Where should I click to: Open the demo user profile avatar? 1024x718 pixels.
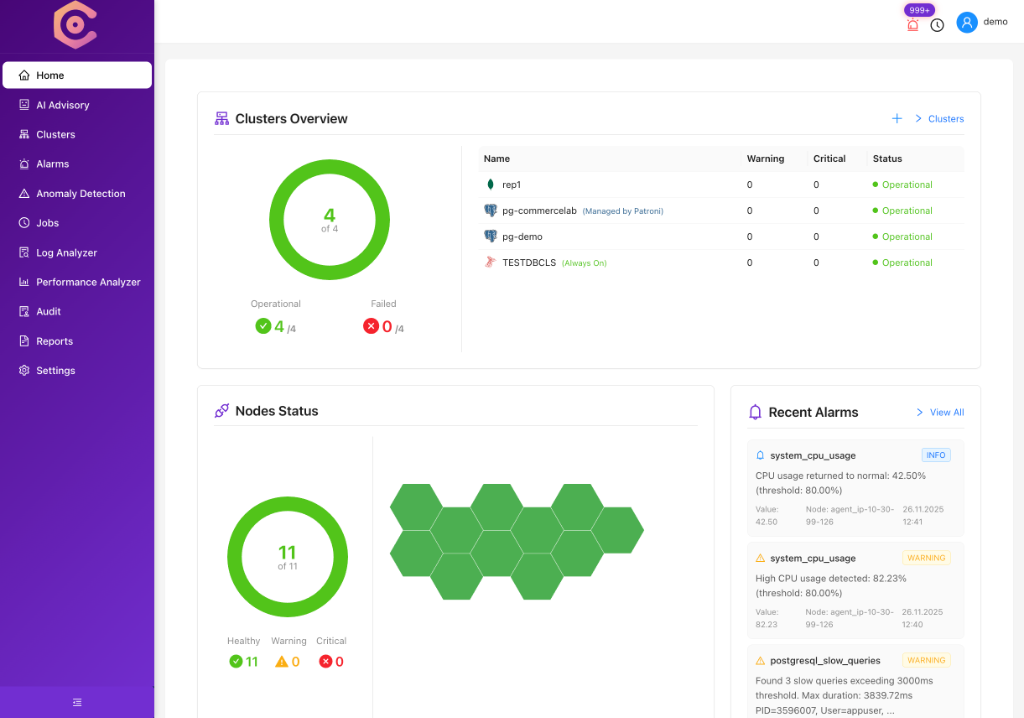(x=967, y=21)
